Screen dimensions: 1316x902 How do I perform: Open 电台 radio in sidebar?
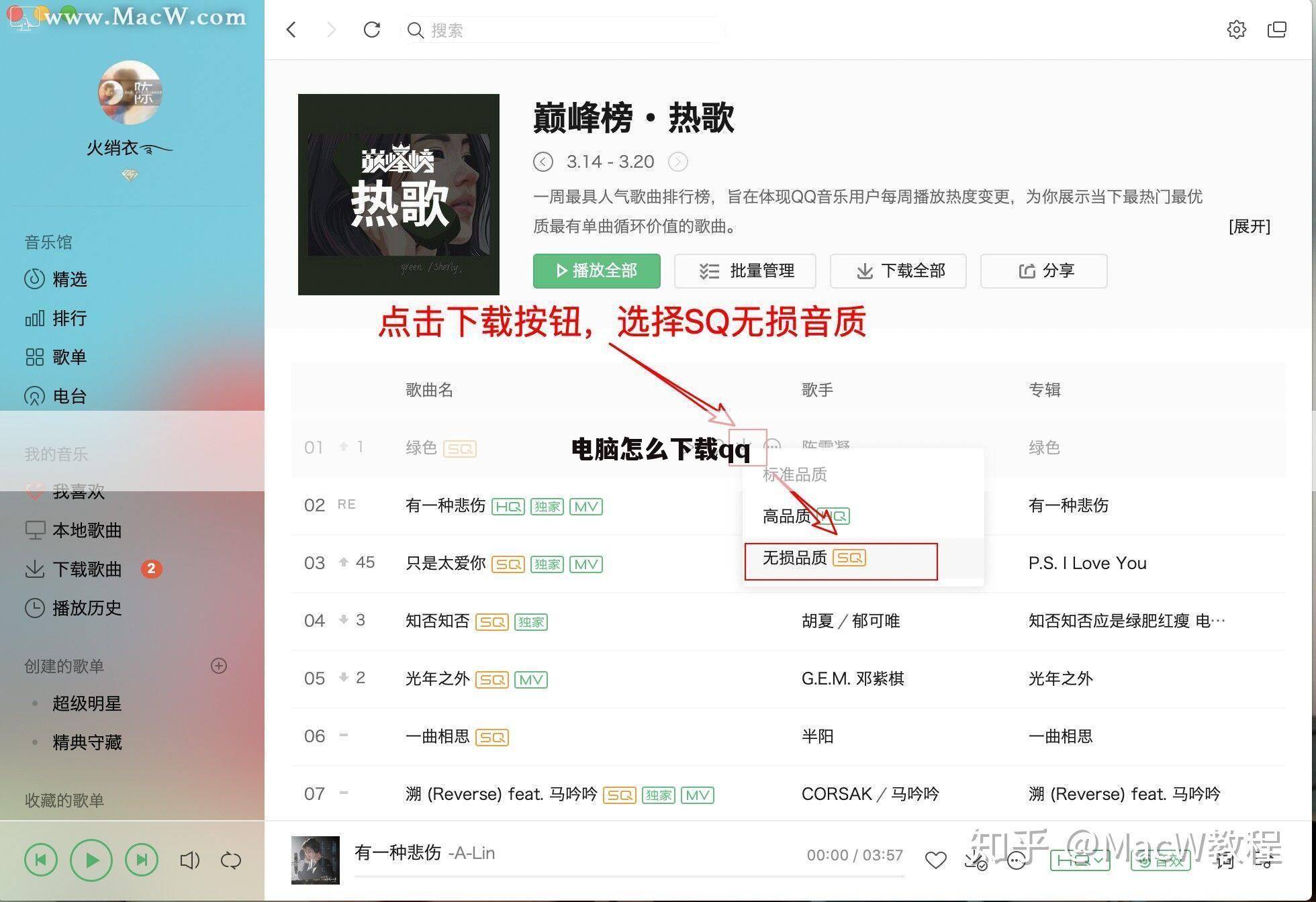pyautogui.click(x=56, y=396)
